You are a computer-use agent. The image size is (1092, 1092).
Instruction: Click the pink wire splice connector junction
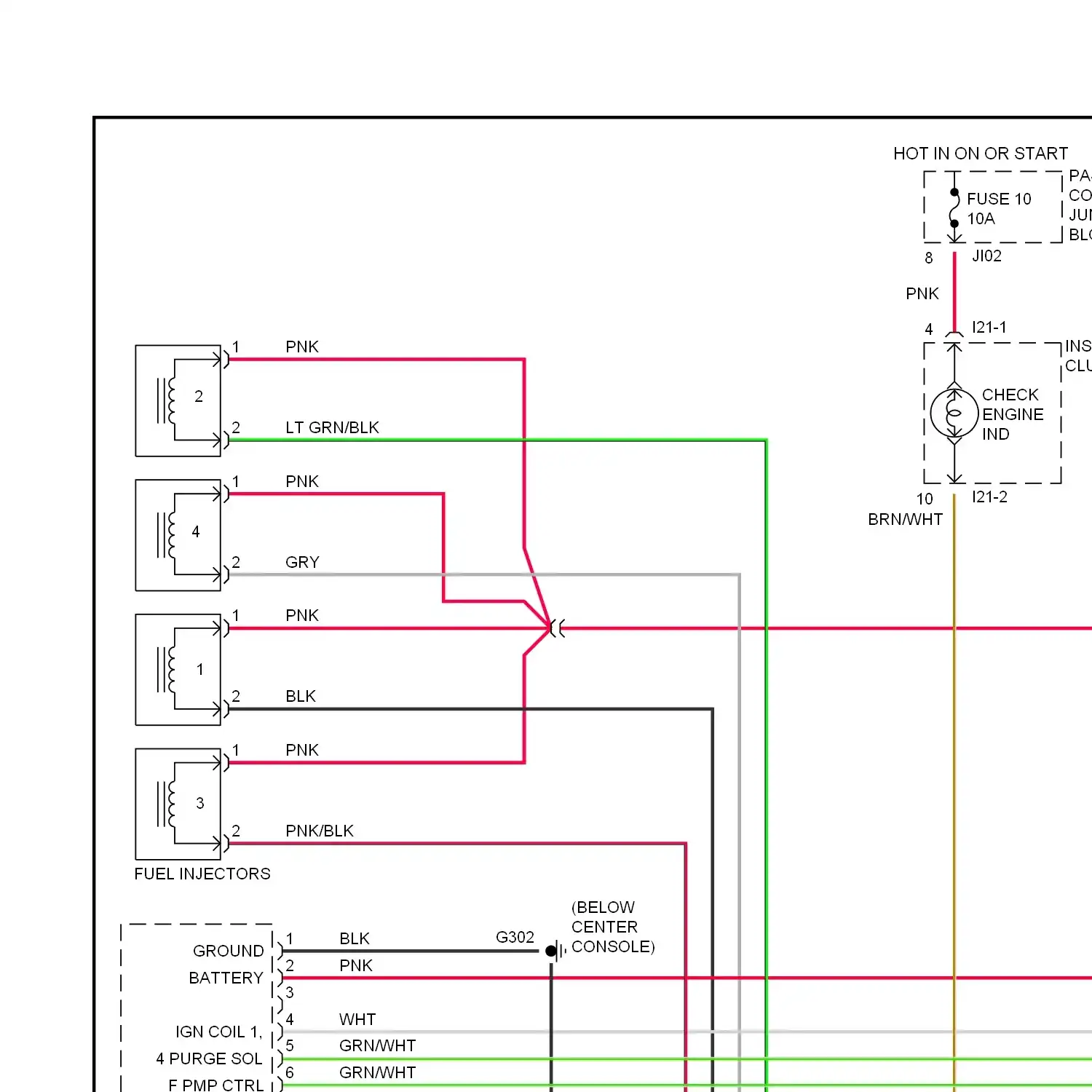pos(557,628)
